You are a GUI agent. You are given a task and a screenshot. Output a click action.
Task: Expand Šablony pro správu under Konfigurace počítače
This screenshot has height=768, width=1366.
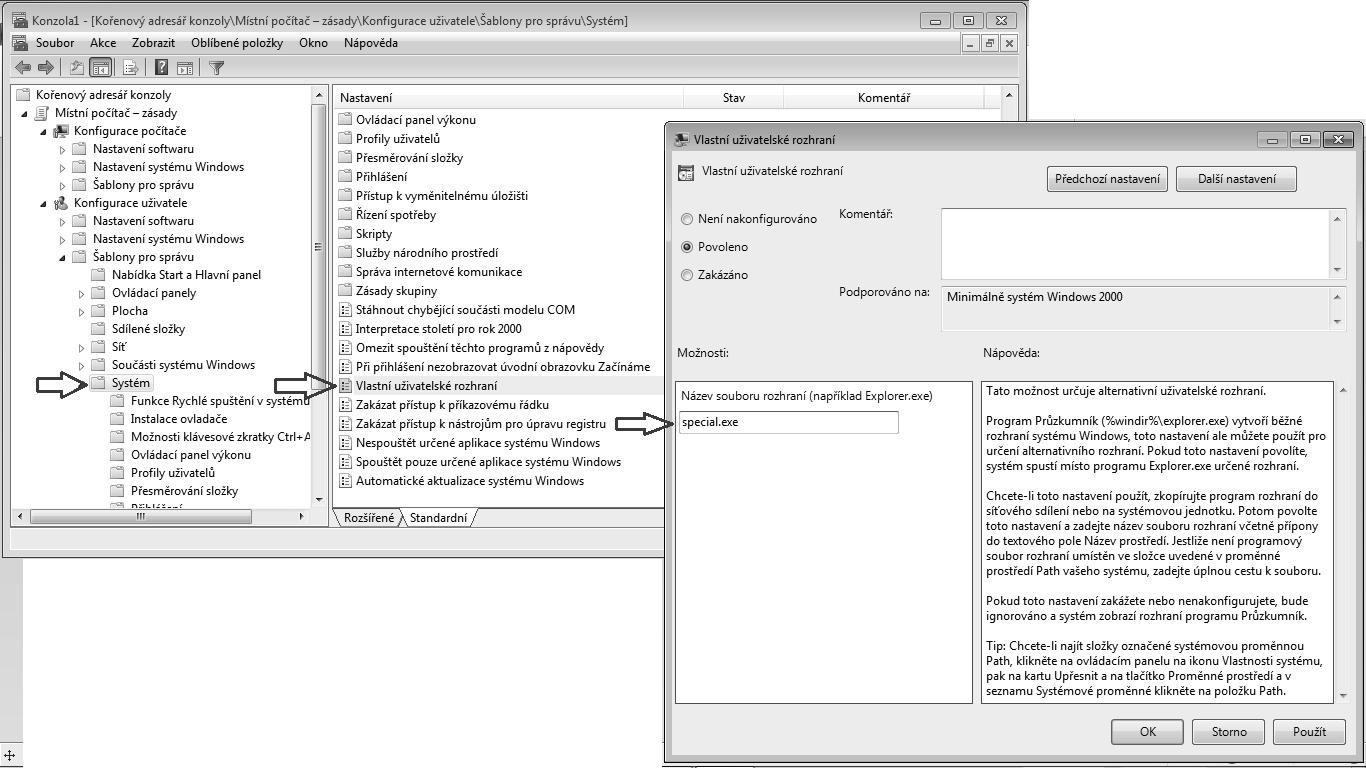(x=62, y=185)
